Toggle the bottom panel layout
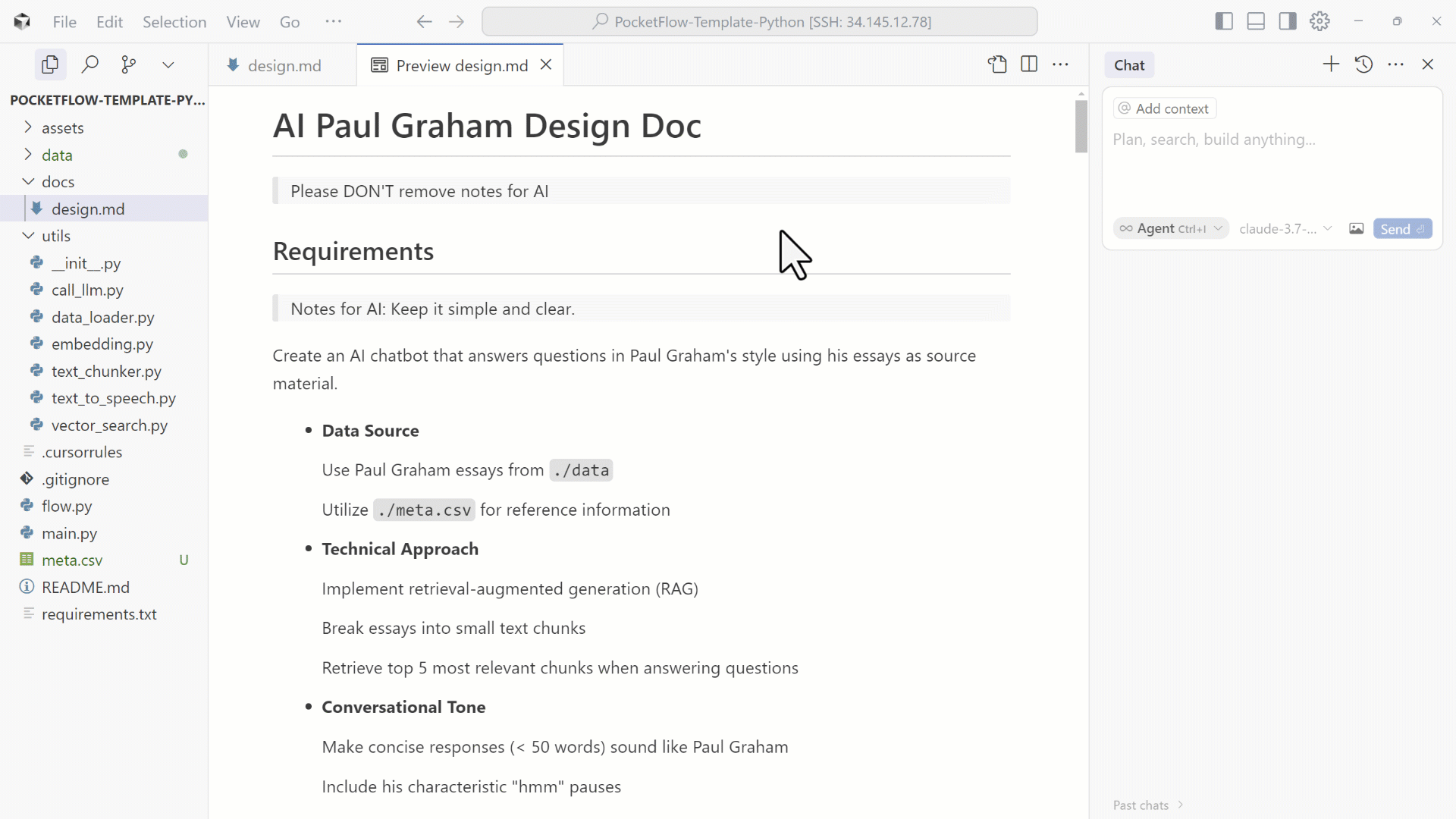 coord(1256,22)
